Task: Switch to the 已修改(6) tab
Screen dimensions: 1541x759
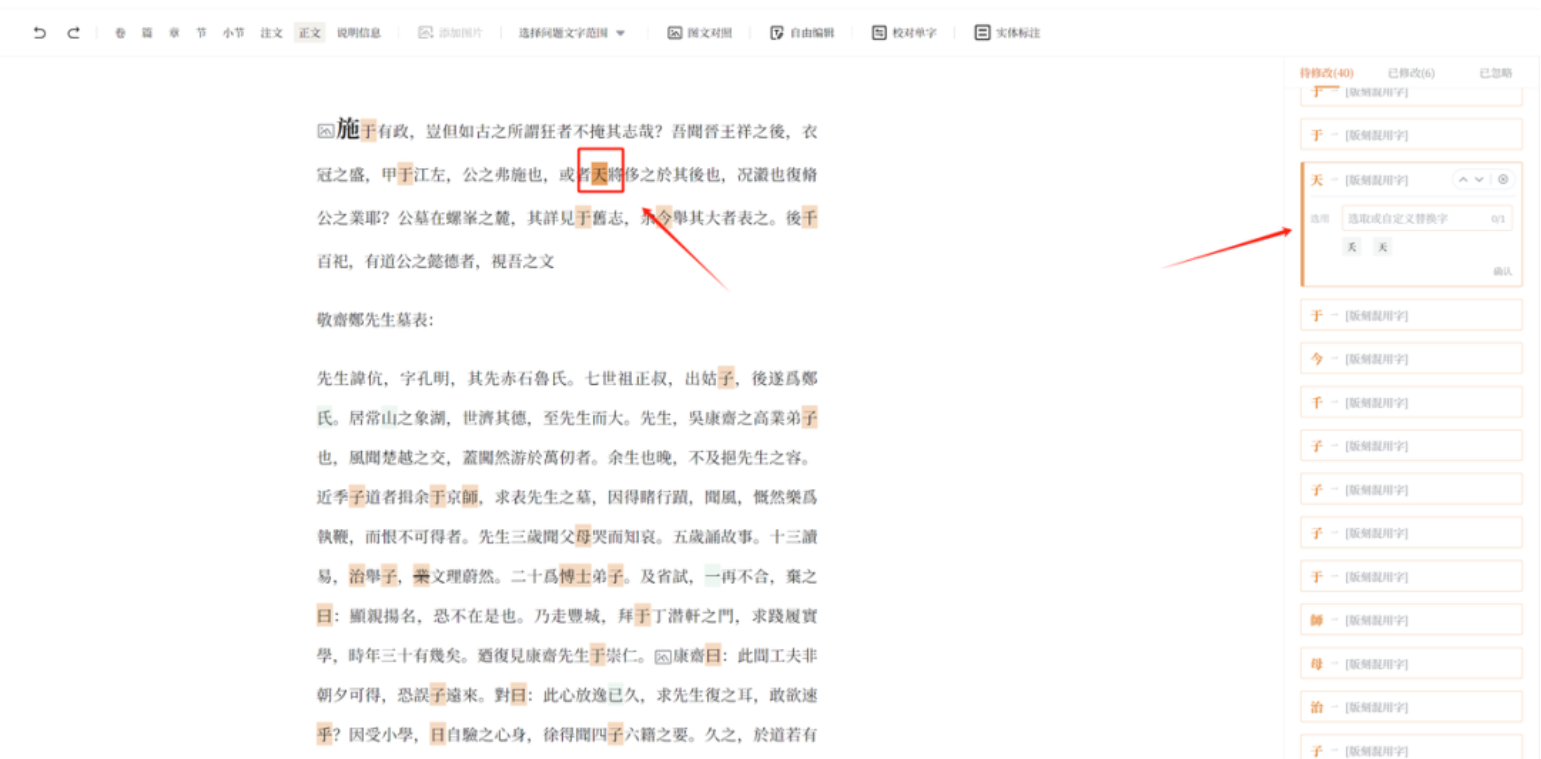Action: (x=1411, y=73)
